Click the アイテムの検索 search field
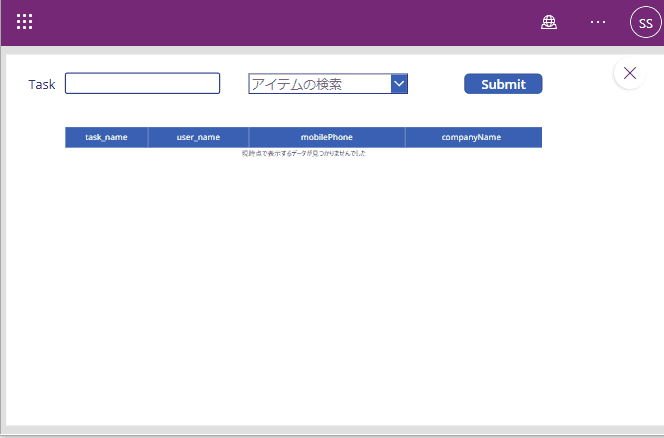The height and width of the screenshot is (438, 664). pos(320,84)
